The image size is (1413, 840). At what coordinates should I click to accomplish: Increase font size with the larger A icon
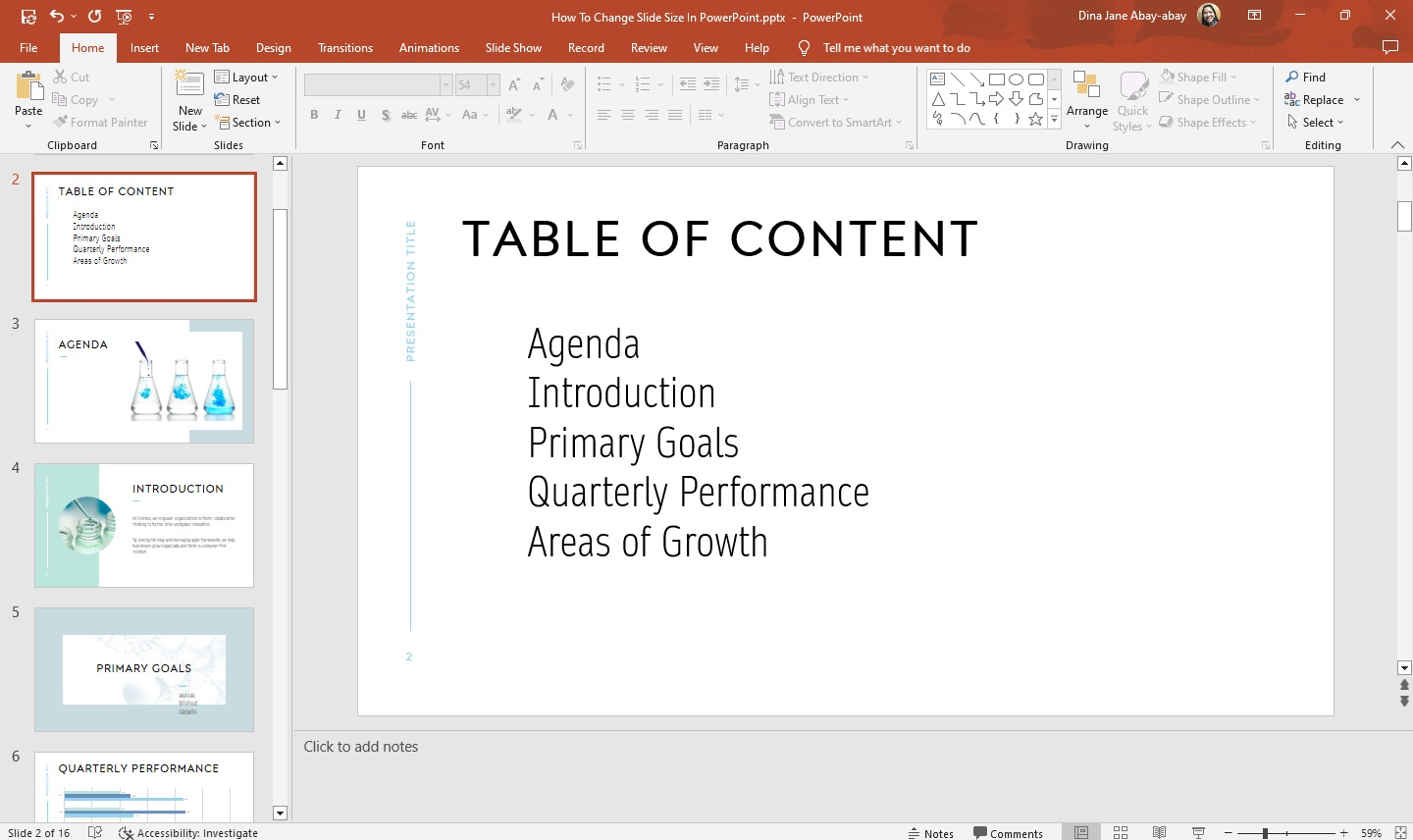tap(513, 84)
